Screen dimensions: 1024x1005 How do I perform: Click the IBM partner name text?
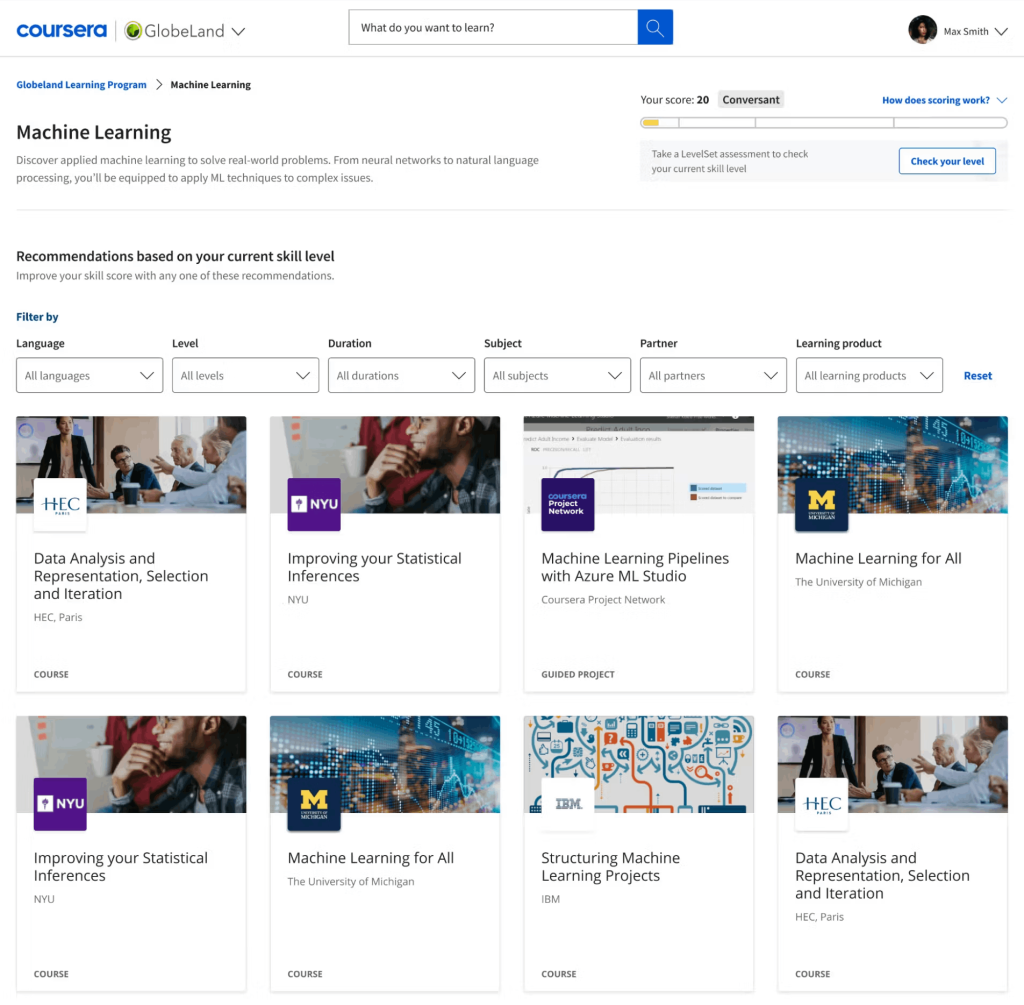coord(551,900)
